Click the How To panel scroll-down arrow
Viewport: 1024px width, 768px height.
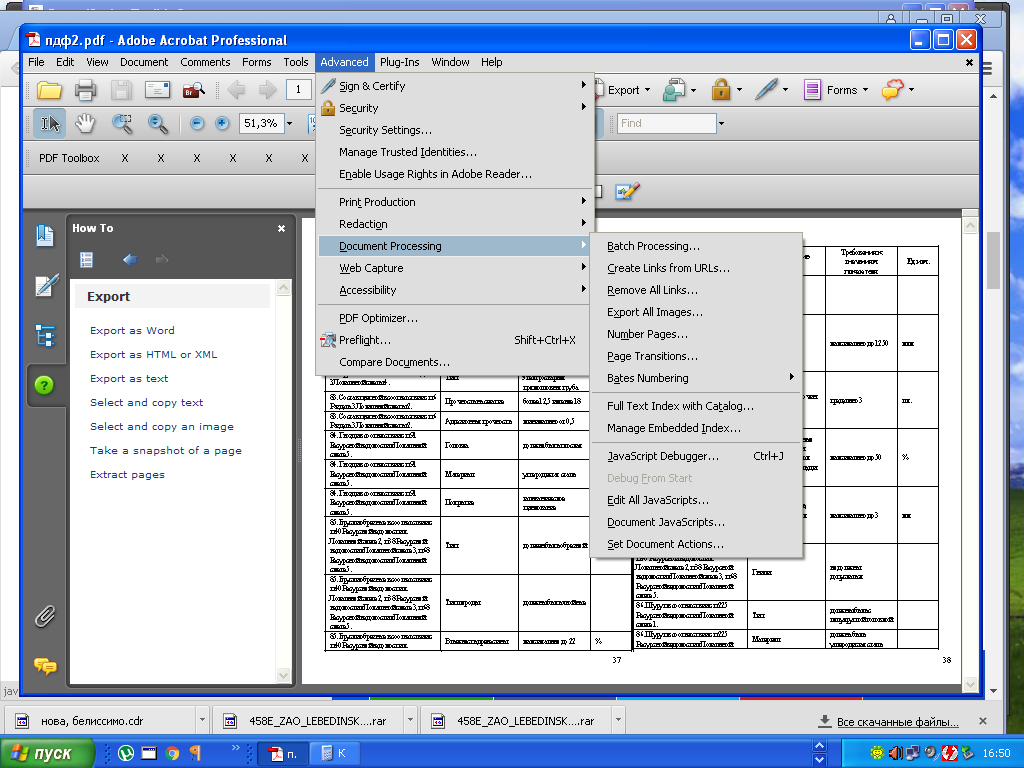[x=283, y=675]
